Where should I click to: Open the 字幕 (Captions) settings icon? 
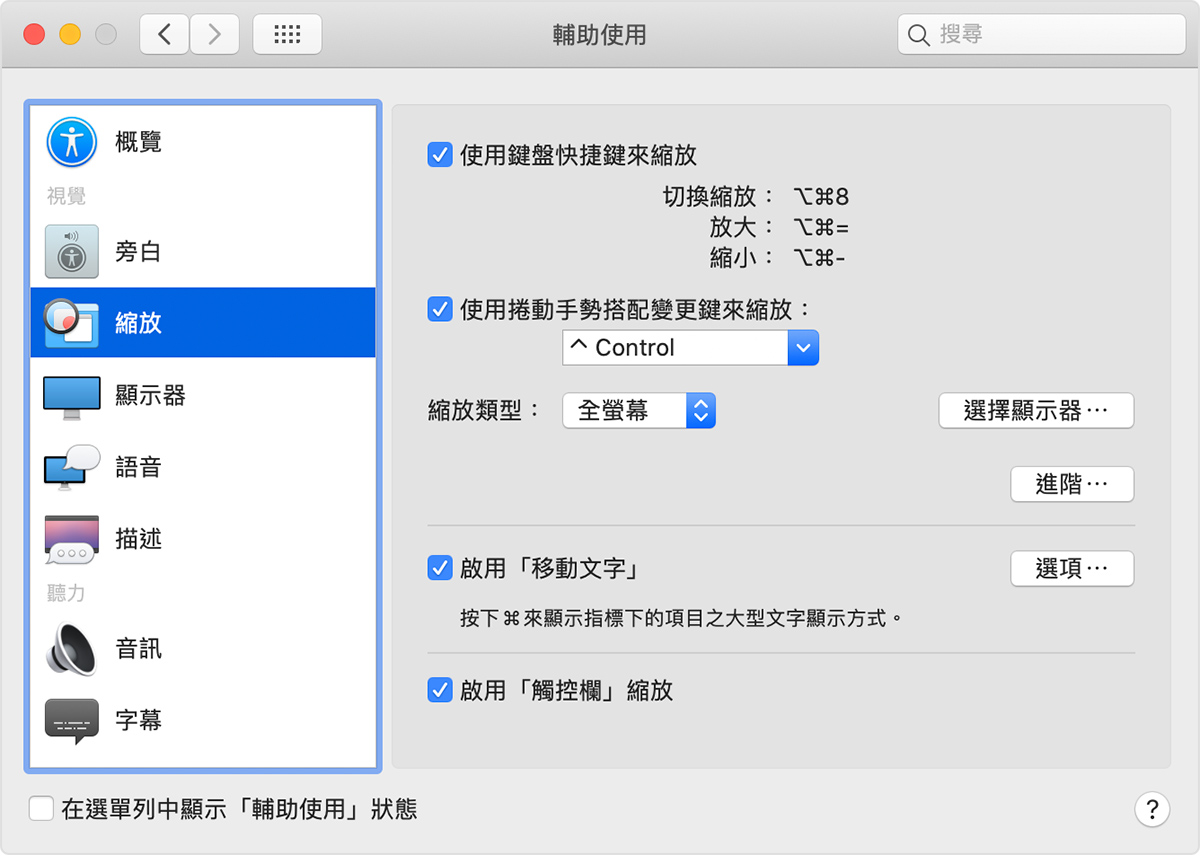click(x=70, y=719)
